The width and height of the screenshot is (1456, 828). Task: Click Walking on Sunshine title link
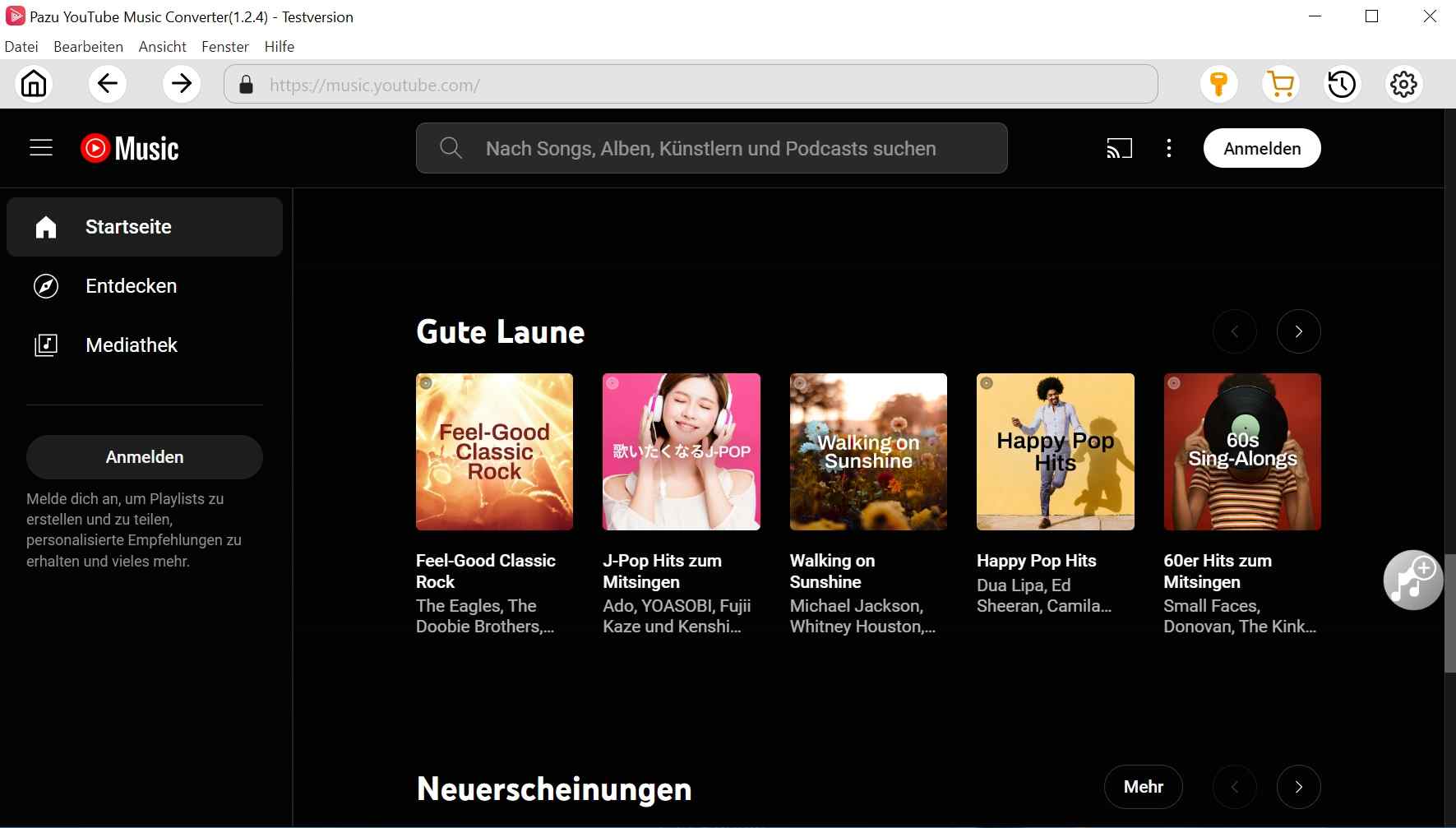[832, 571]
